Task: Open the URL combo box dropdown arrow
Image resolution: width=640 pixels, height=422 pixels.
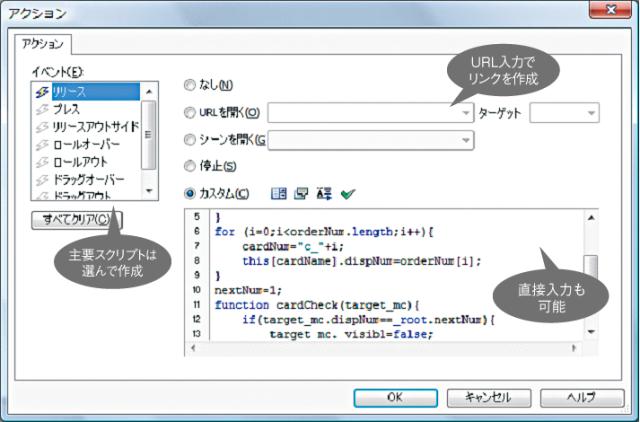Action: tap(466, 113)
